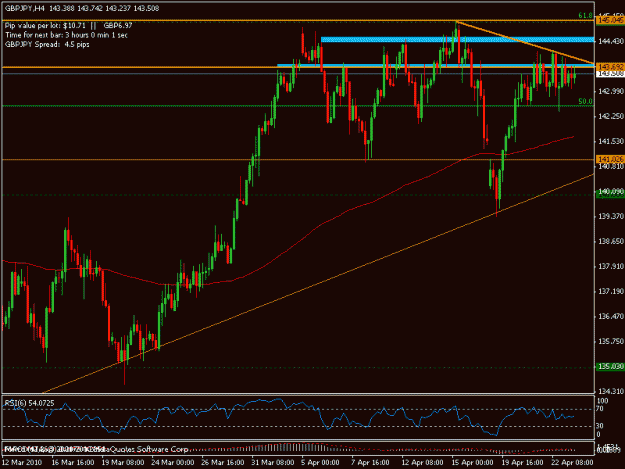Click the '16 Mar 16:00' time label
This screenshot has height=469, width=625.
73,463
